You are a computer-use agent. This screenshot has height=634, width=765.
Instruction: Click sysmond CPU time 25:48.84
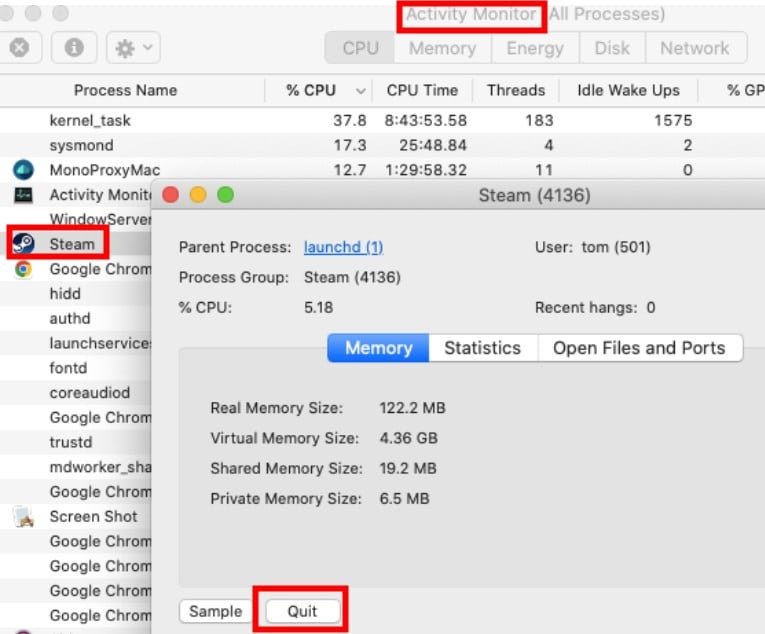tap(433, 145)
